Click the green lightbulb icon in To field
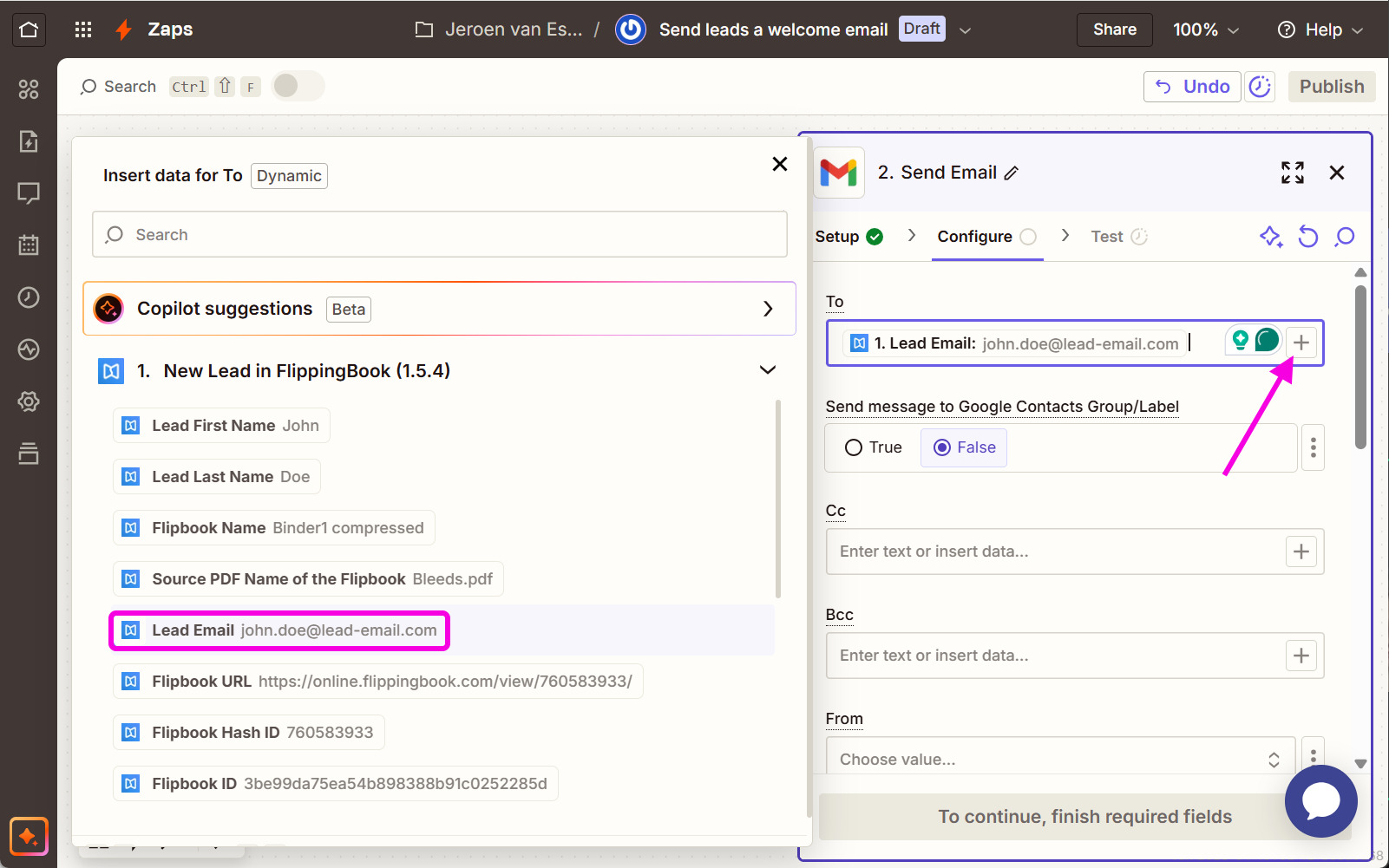Image resolution: width=1389 pixels, height=868 pixels. 1241,341
